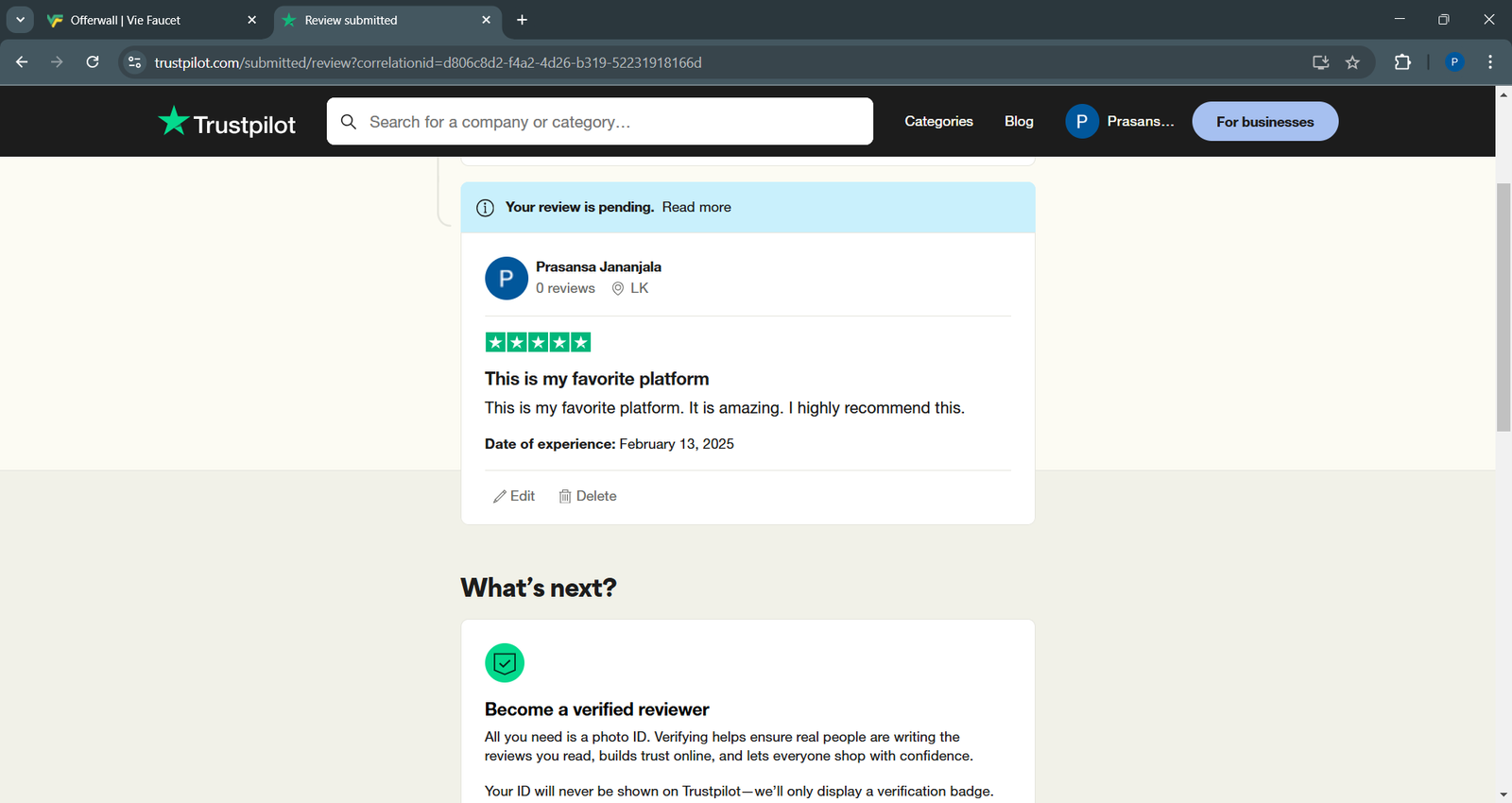Switch to the Offerwall | Vie Faucet tab
Screen dimensions: 1512x803
151,20
